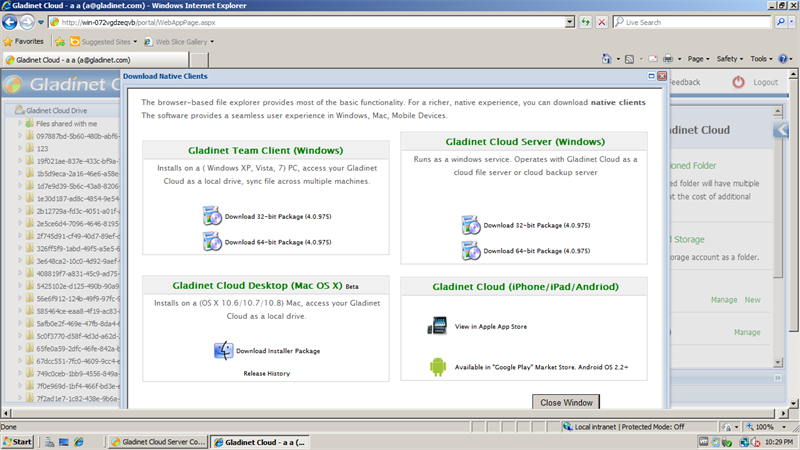
Task: Click the browser Back arrow button
Action: tap(10, 22)
